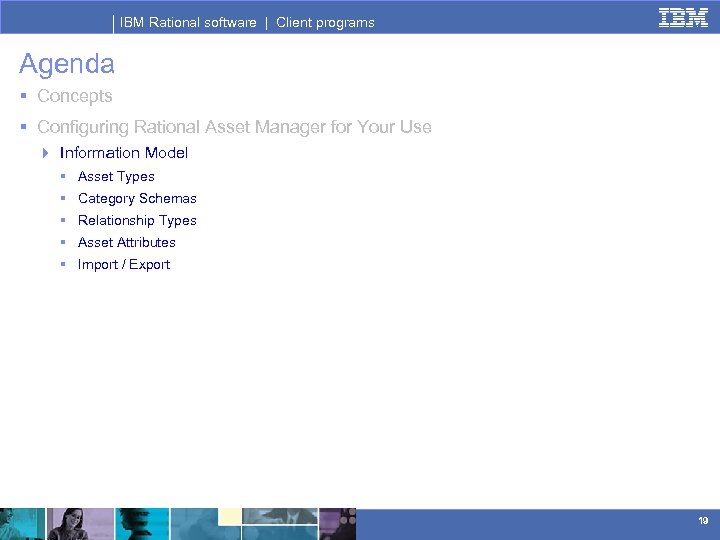Click the smiling woman footer photo
Viewport: 720px width, 540px height.
click(80, 524)
